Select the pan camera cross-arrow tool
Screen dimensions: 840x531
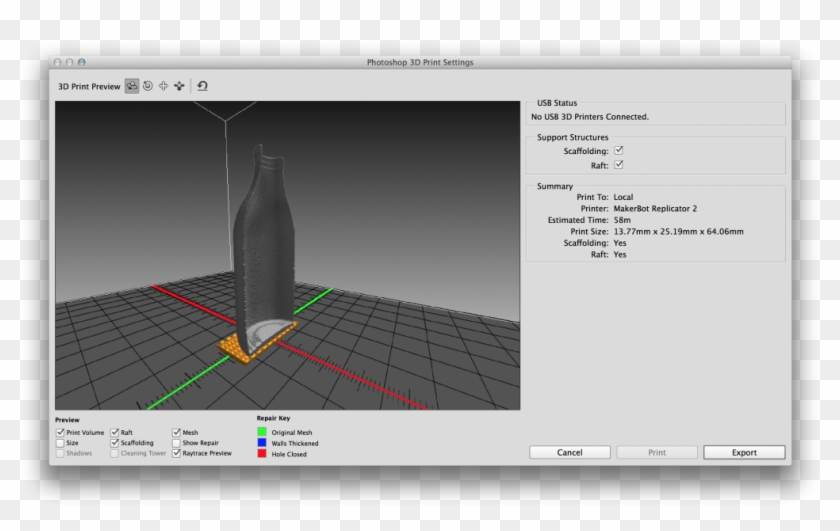coord(163,86)
